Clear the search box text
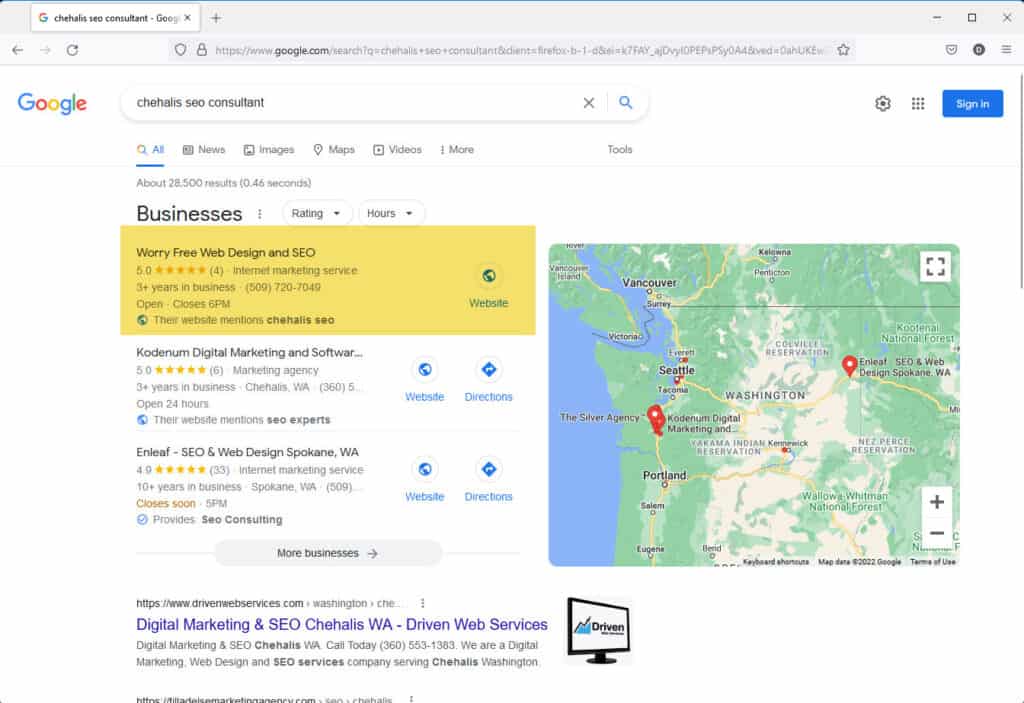The height and width of the screenshot is (703, 1024). point(588,103)
